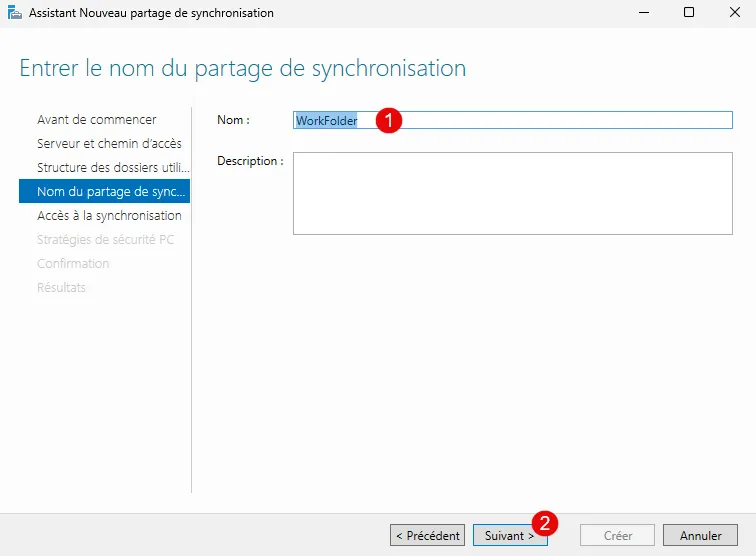This screenshot has height=556, width=756.
Task: Click the greyed-out 'Résultats' step
Action: [61, 287]
